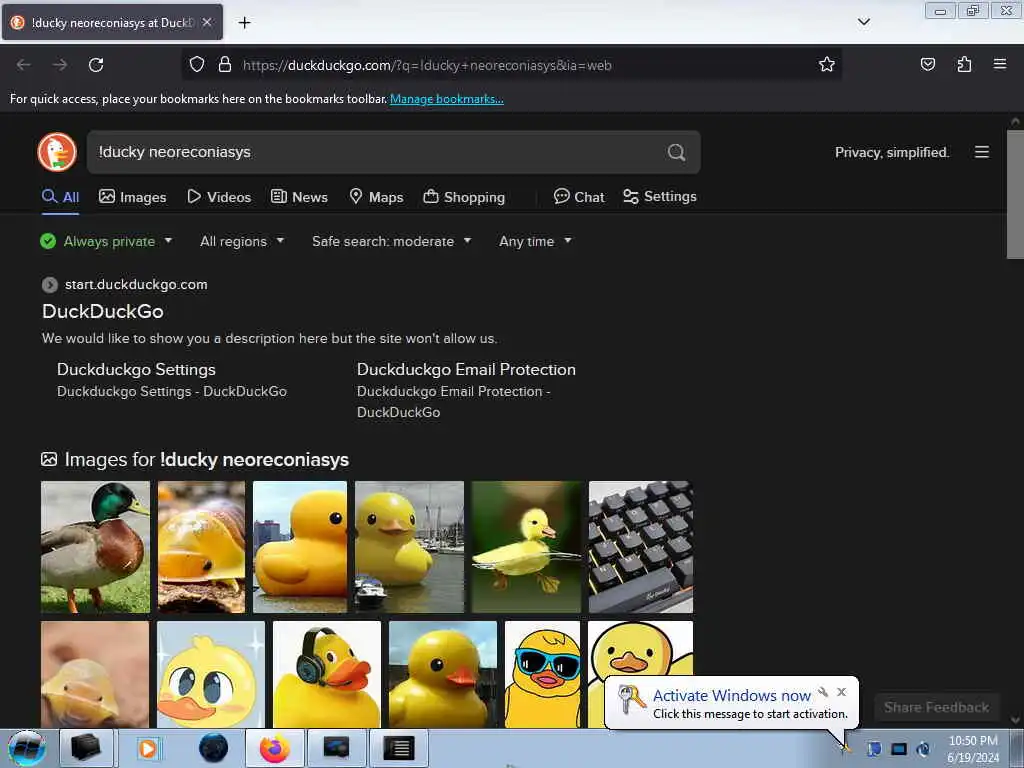The width and height of the screenshot is (1024, 768).
Task: Open the Any time filter dropdown
Action: click(535, 241)
